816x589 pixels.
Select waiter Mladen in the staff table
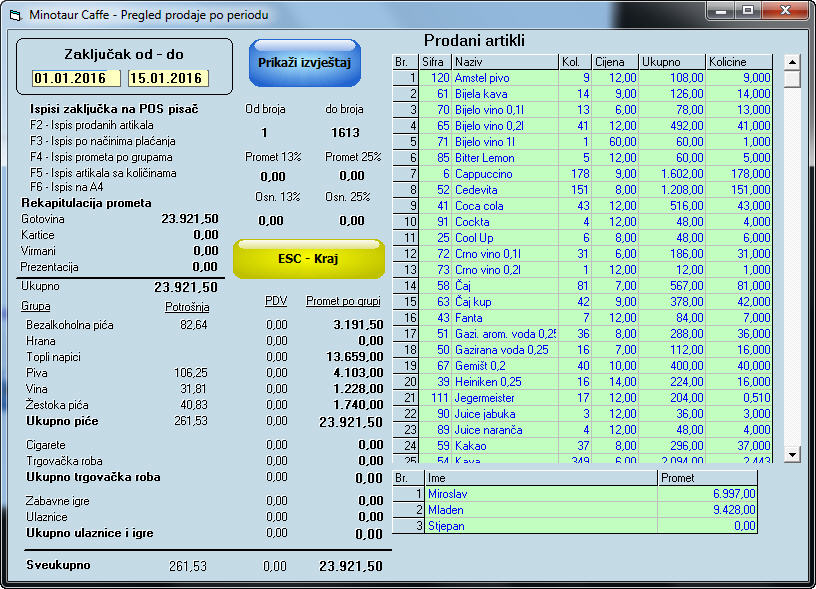pyautogui.click(x=540, y=510)
